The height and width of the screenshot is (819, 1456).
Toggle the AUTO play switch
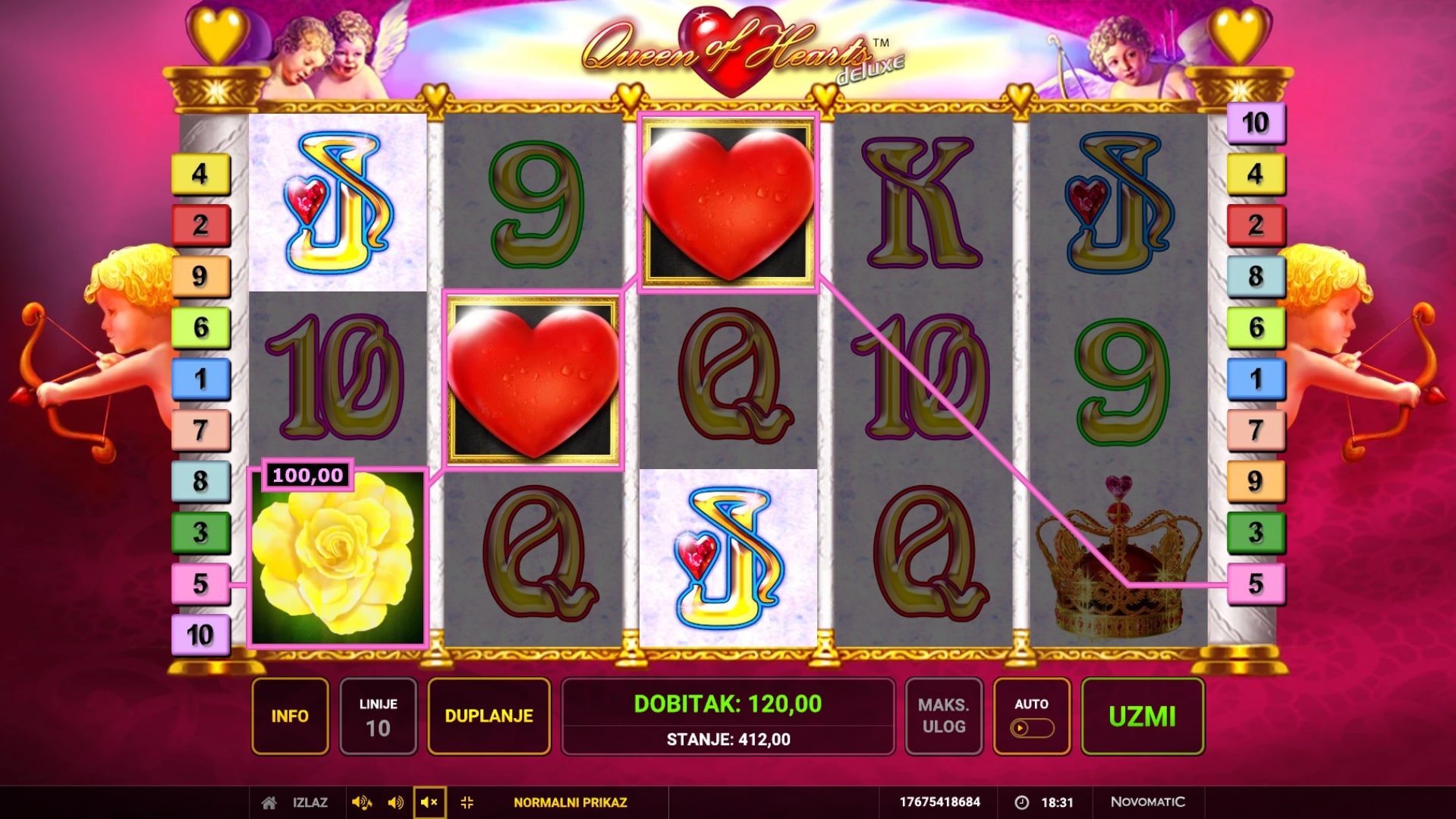pyautogui.click(x=1031, y=728)
